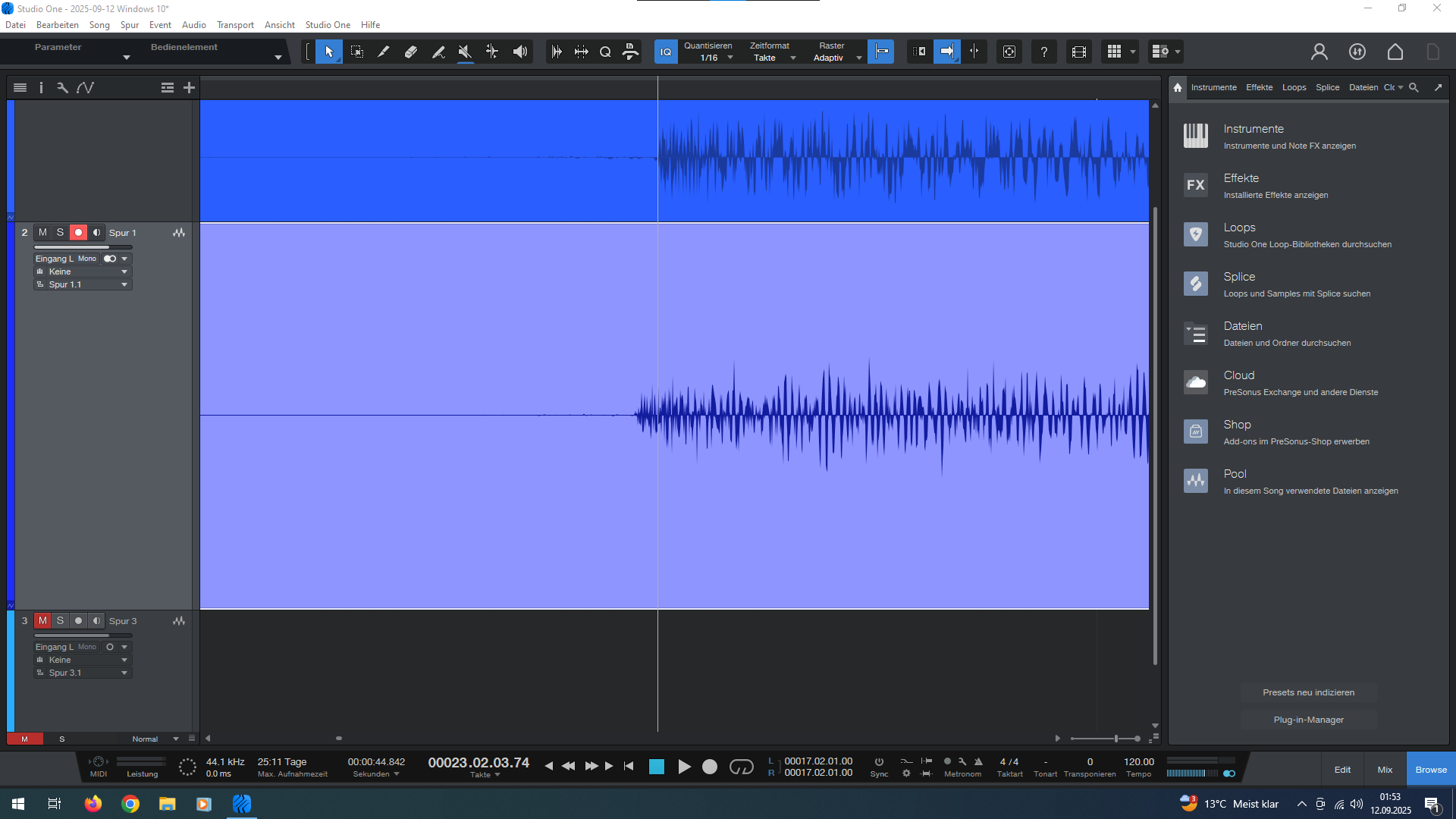Disable record arm on Spur 1

tap(78, 233)
